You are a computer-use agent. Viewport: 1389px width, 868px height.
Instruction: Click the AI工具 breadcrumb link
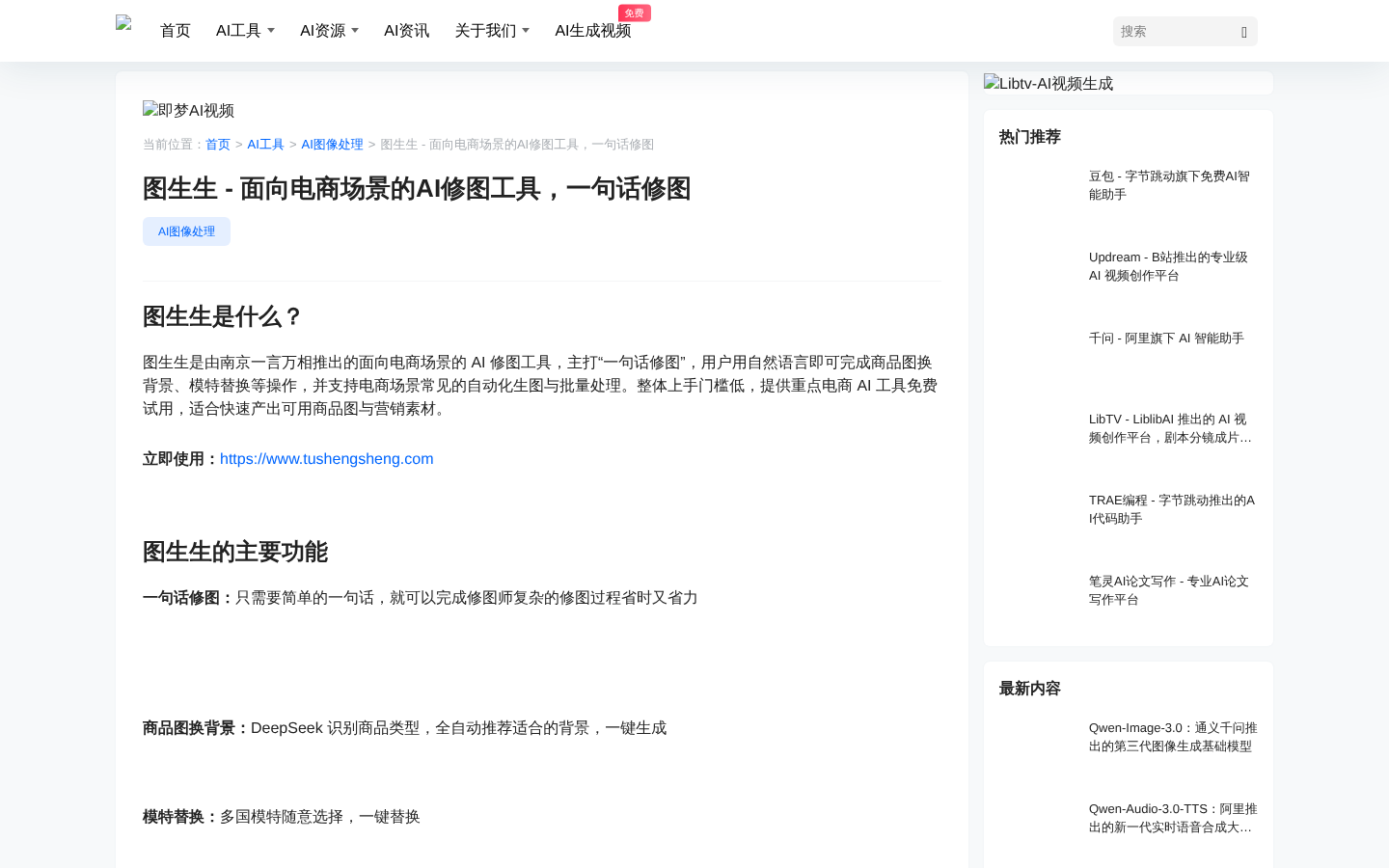point(265,145)
